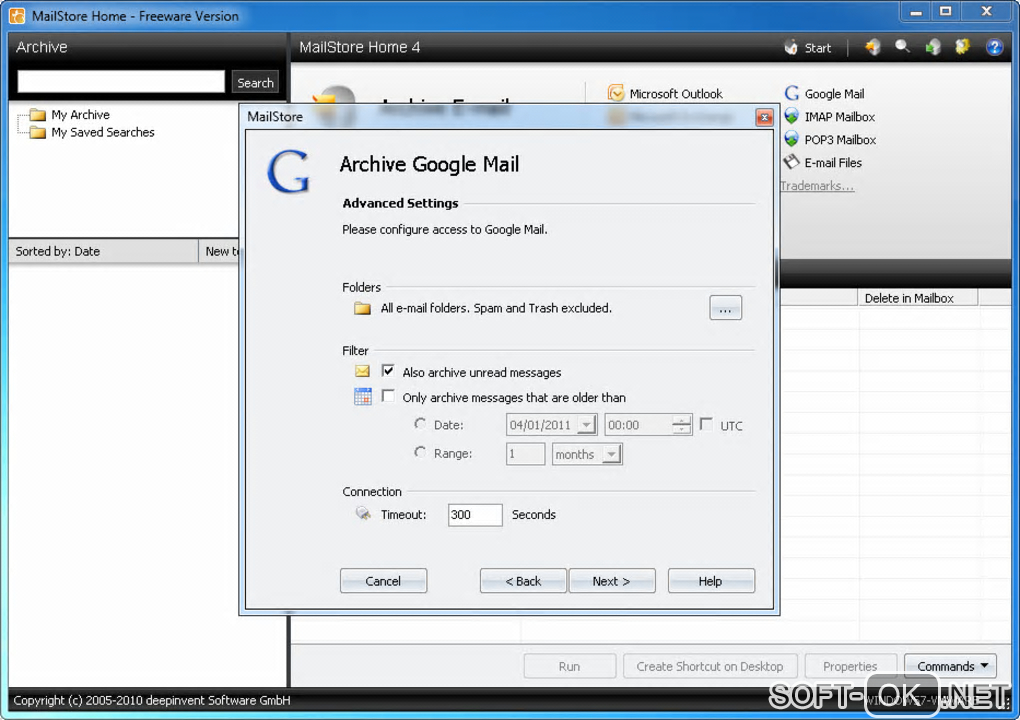The image size is (1020, 720).
Task: Select Google Mail in the sources list
Action: 834,94
